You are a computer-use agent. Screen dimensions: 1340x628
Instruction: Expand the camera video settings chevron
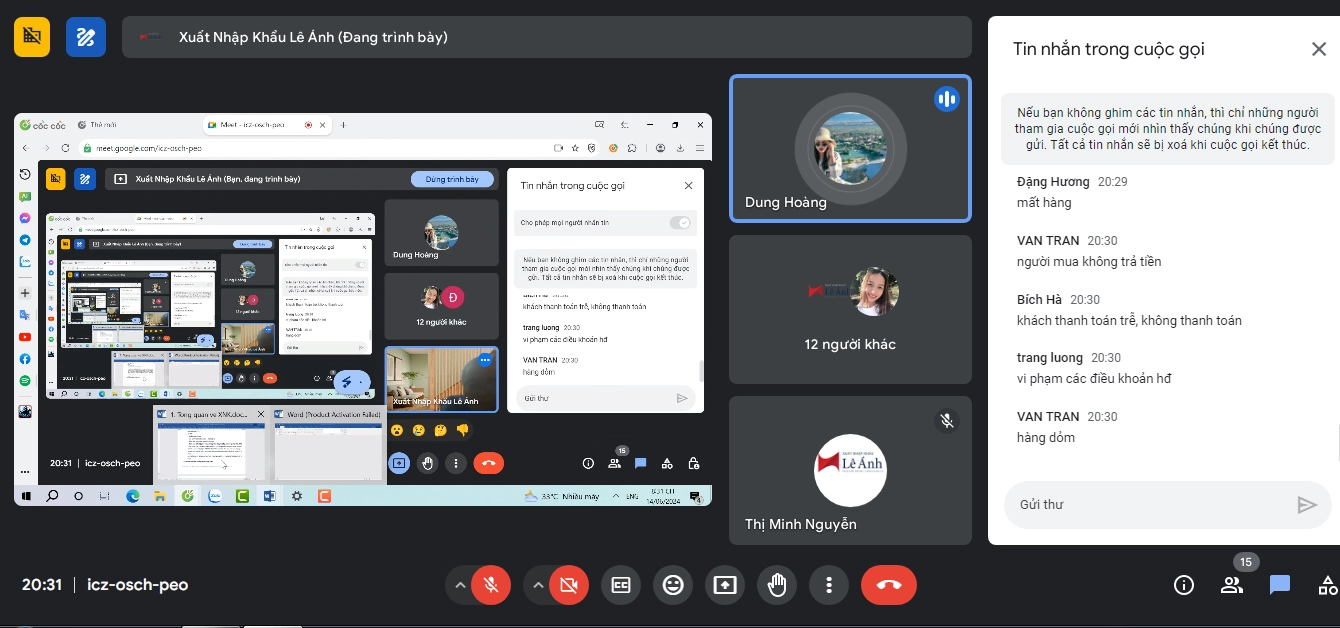pyautogui.click(x=538, y=585)
